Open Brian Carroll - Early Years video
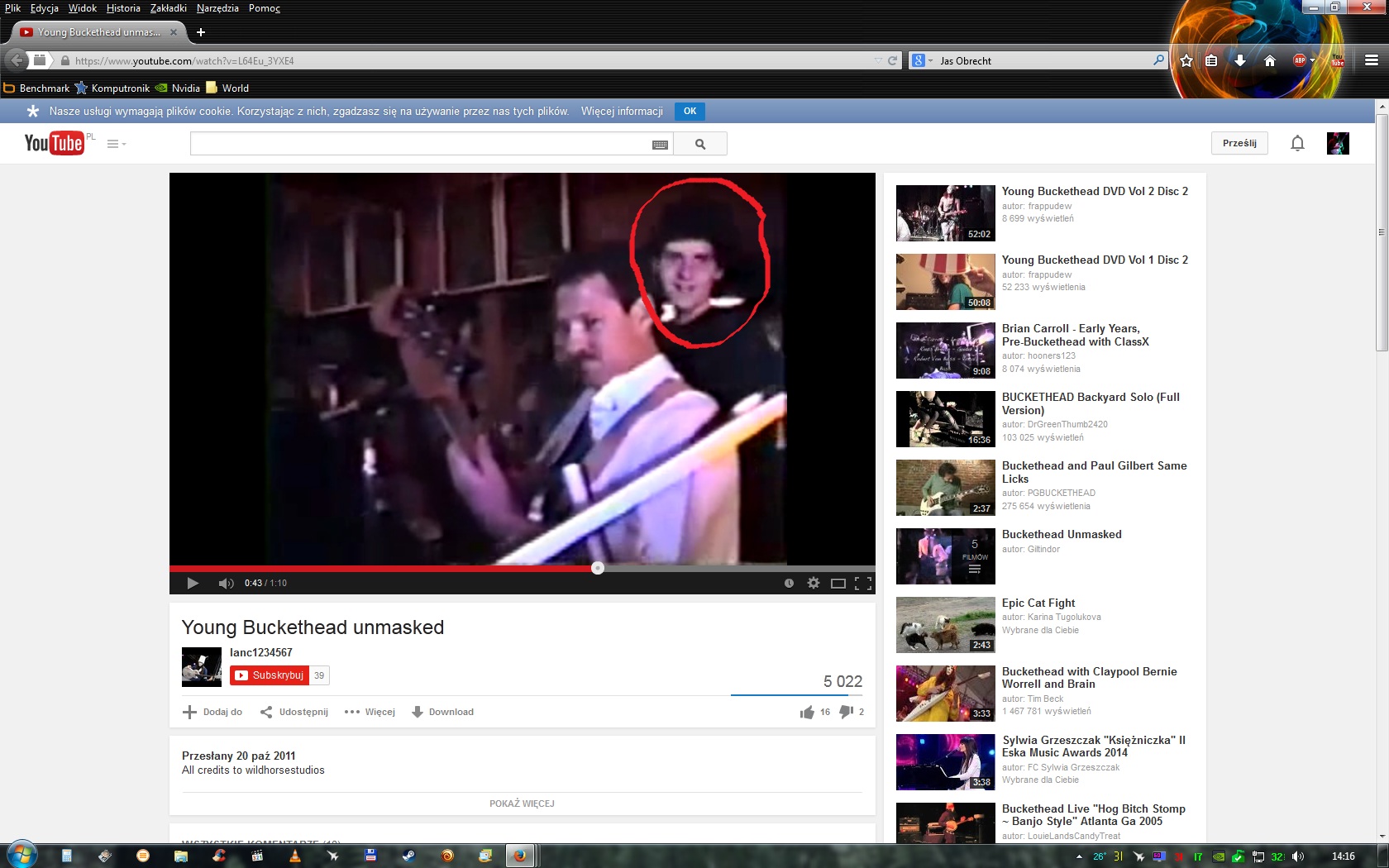Image resolution: width=1389 pixels, height=868 pixels. click(x=1075, y=335)
